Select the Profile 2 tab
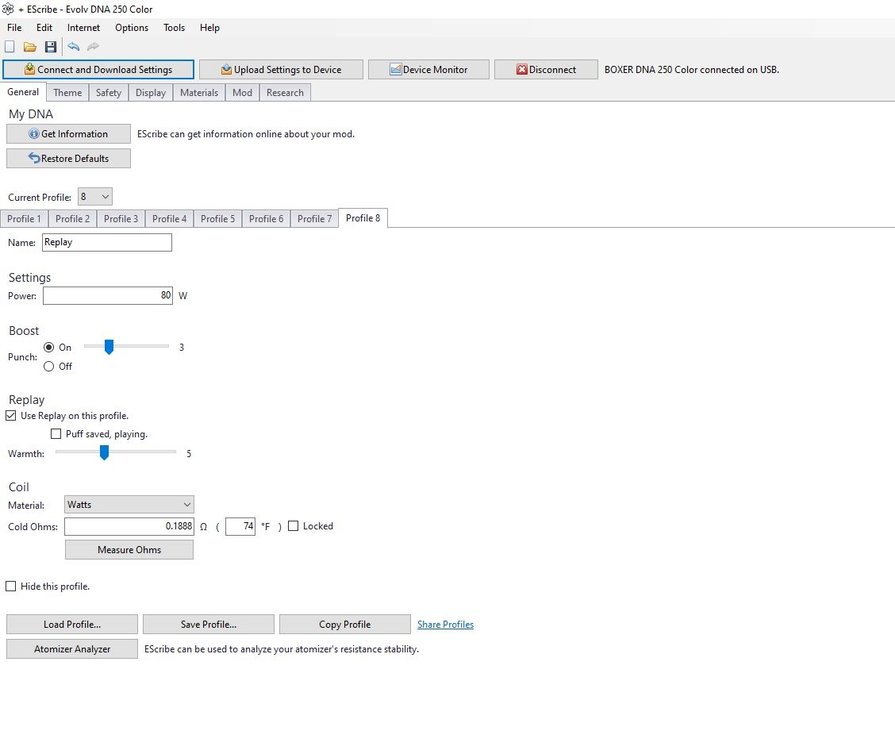Image resolution: width=895 pixels, height=750 pixels. pos(72,219)
